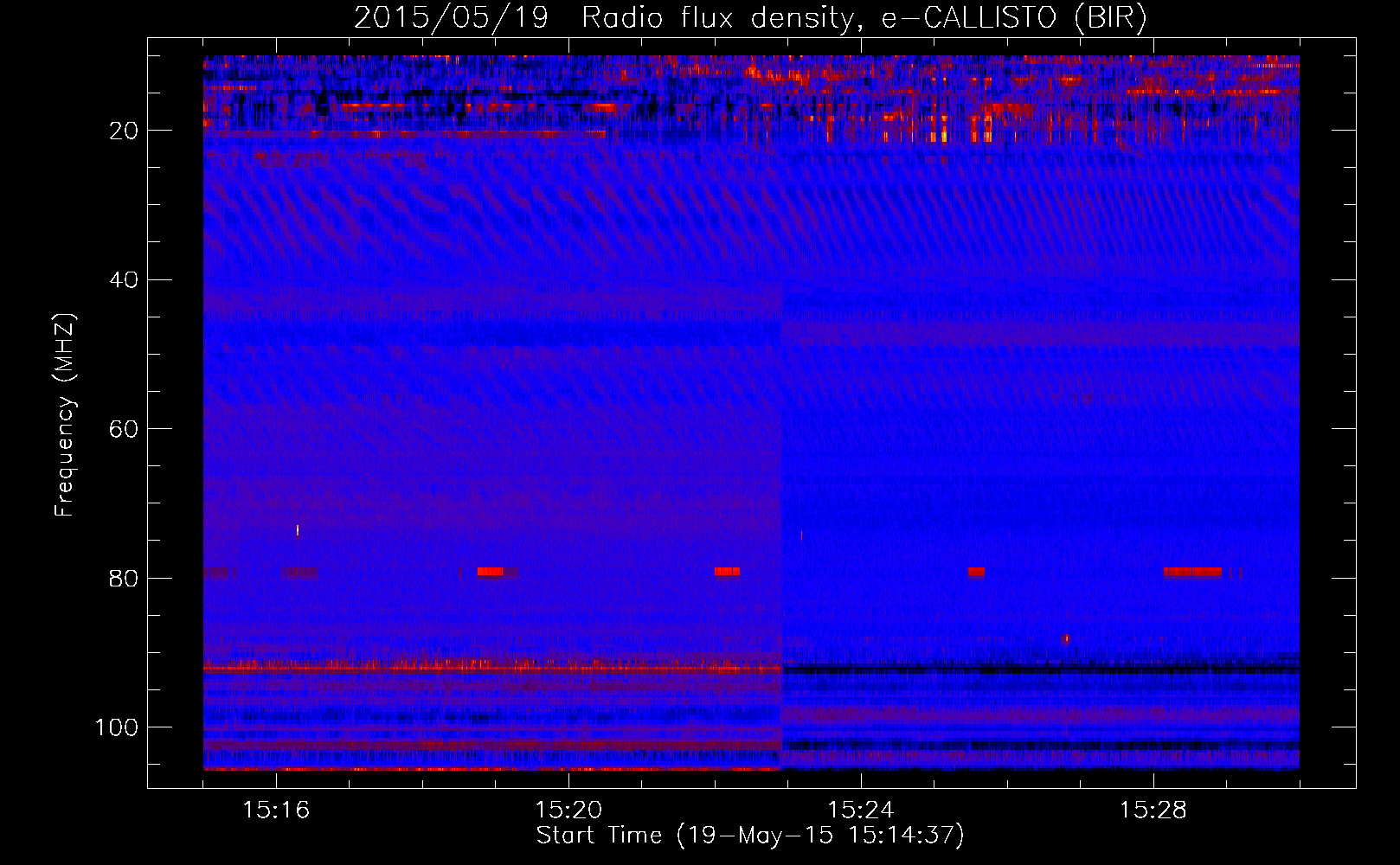This screenshot has width=1400, height=865.
Task: Click the 'Frequency (MHZ)' axis label
Action: point(65,414)
